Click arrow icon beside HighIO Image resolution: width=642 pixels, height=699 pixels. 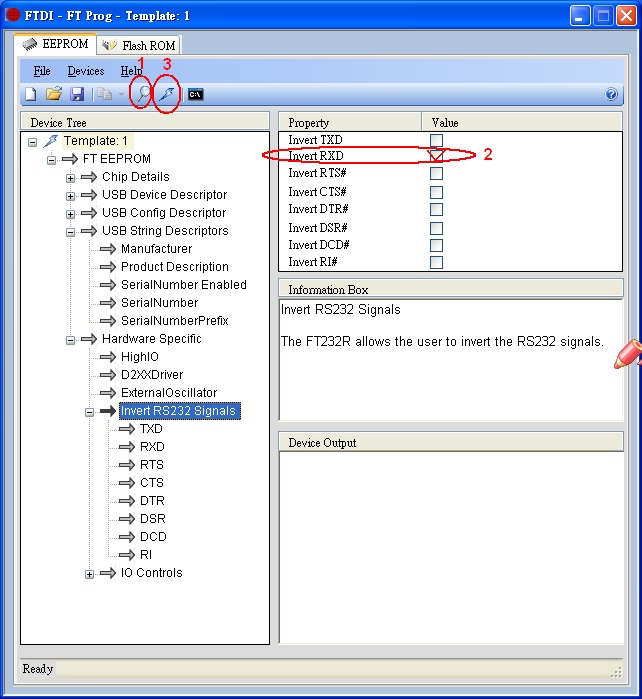coord(108,357)
